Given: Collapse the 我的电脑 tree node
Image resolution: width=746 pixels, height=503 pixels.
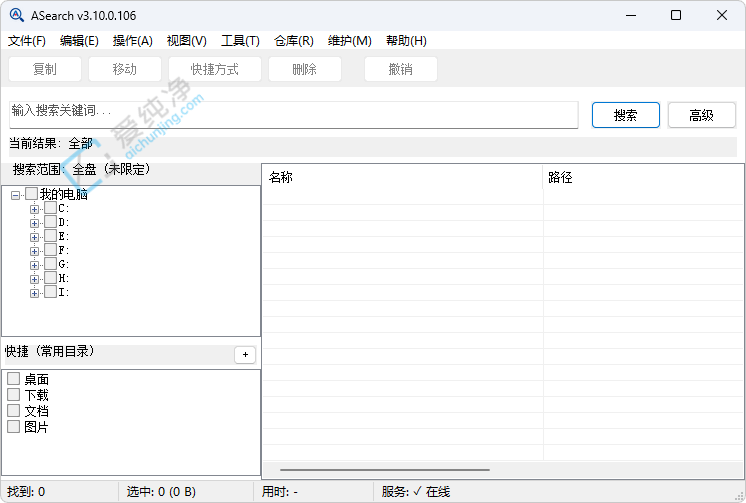Looking at the screenshot, I should [x=16, y=195].
